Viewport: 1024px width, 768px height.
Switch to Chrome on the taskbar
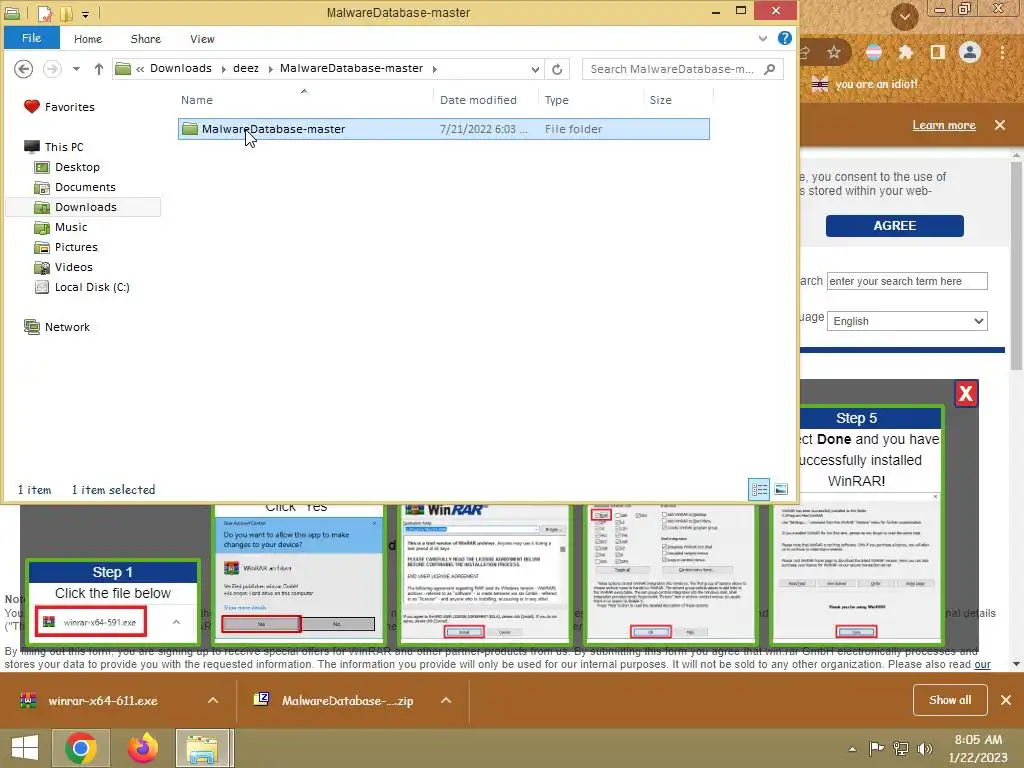click(81, 748)
